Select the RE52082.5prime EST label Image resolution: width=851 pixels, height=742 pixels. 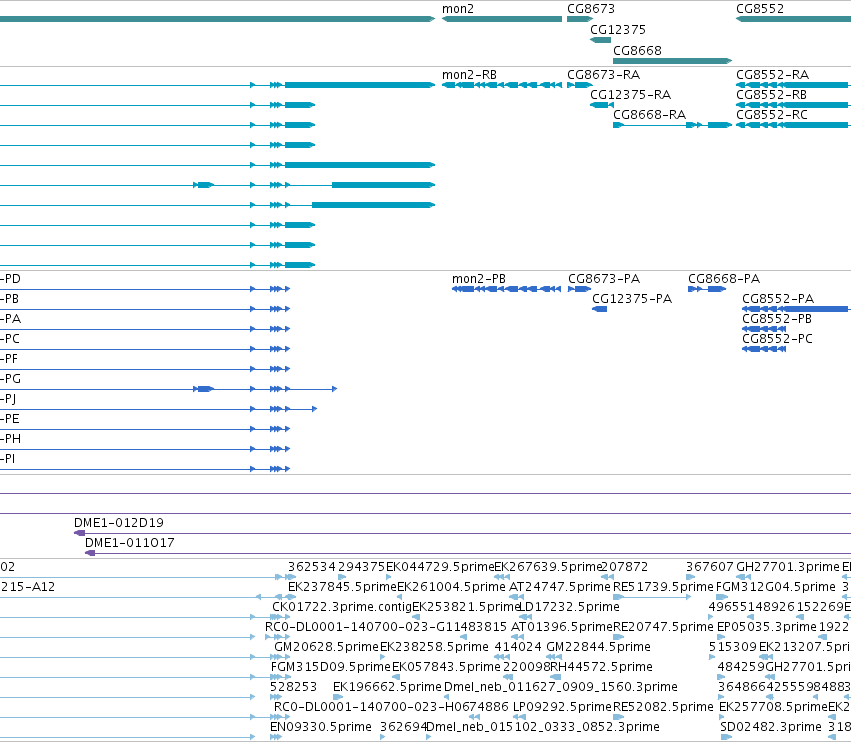pyautogui.click(x=663, y=707)
